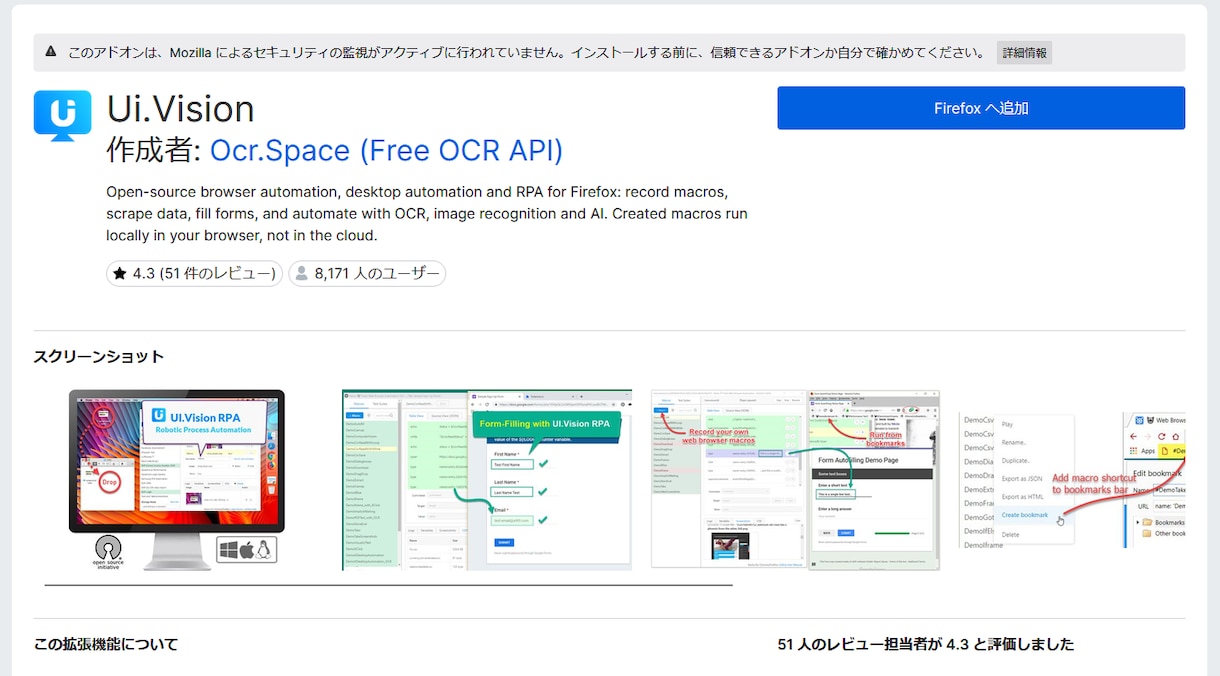Open the Ocr.Space (Free OCR API) author link
Viewport: 1220px width, 676px height.
386,151
